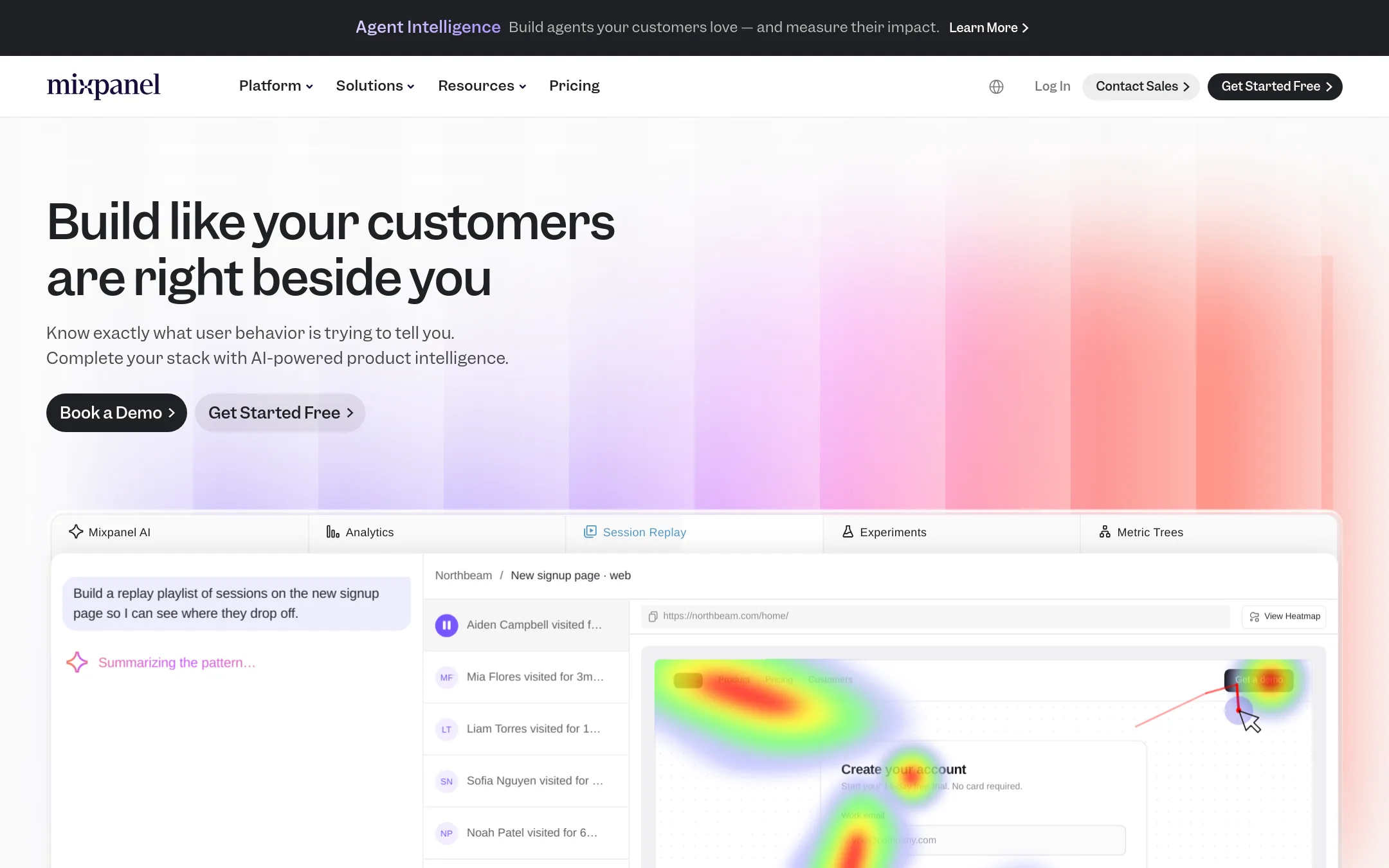1389x868 pixels.
Task: Click the heatmap replay preview
Action: [983, 759]
